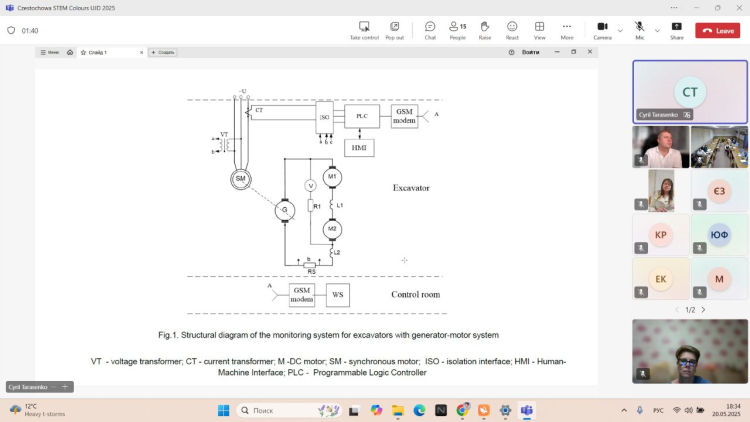Open the React emoji picker
This screenshot has width=750, height=422.
(512, 30)
